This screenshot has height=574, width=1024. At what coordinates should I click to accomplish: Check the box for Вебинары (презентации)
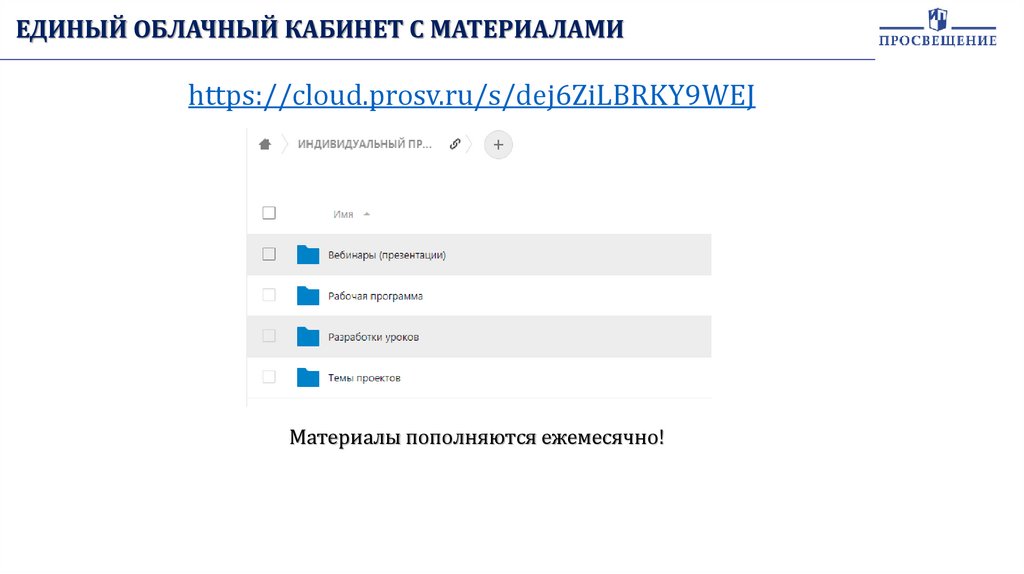(269, 254)
